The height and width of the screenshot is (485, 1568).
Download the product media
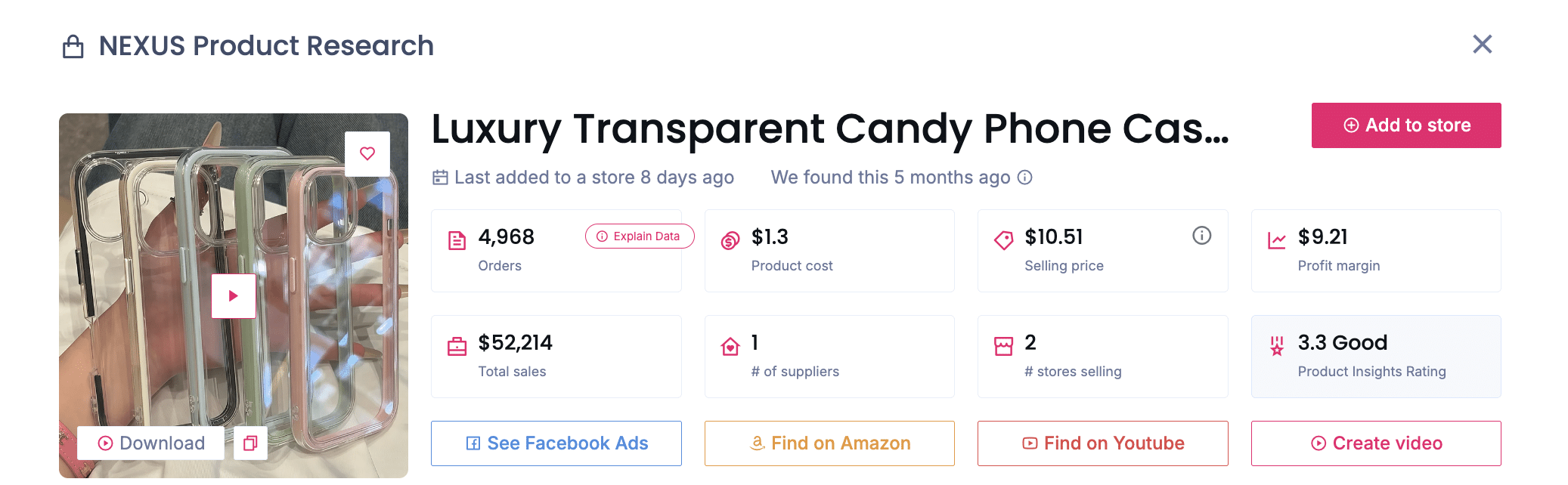click(x=151, y=443)
